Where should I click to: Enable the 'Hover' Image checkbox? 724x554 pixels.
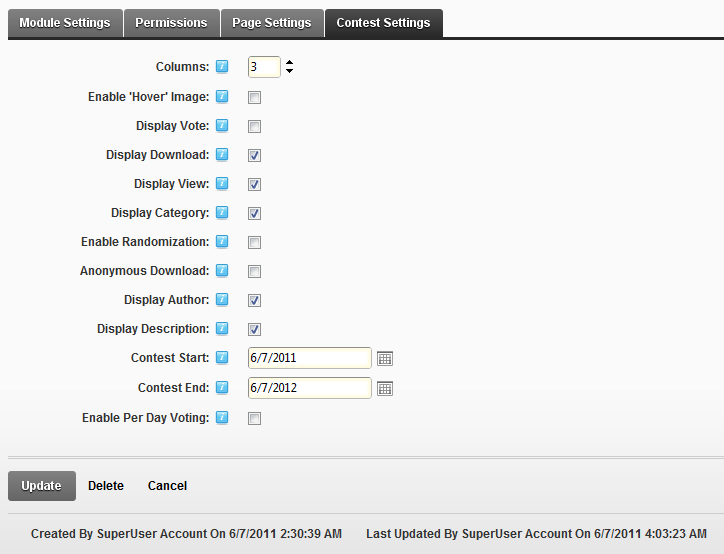click(254, 97)
